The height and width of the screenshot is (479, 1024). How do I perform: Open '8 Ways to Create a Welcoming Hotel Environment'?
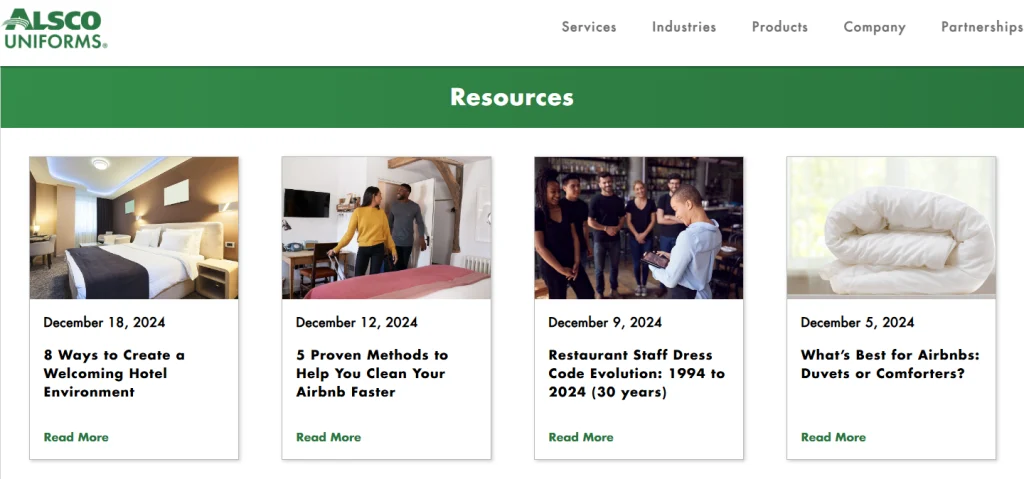click(x=114, y=373)
